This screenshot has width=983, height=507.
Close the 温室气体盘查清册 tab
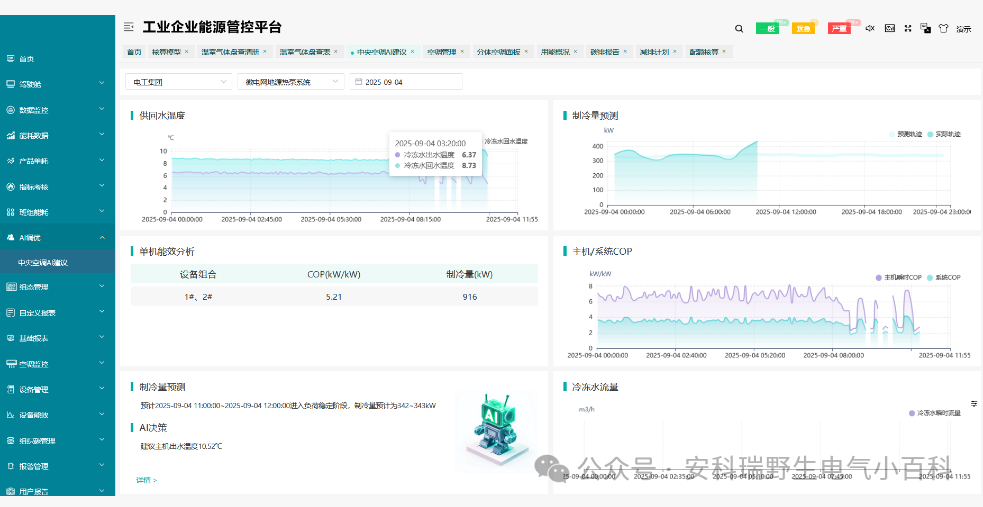point(265,51)
